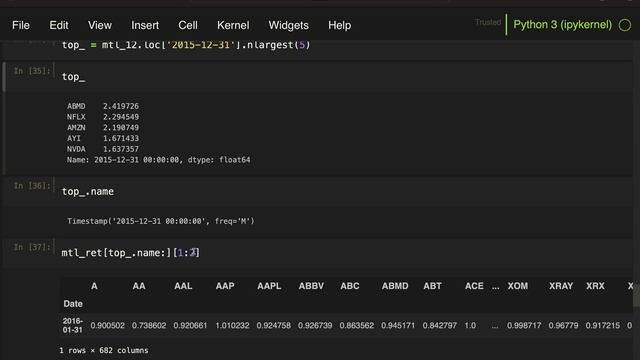Click the NVDA 1.637357 output row
This screenshot has width=640, height=360.
click(x=103, y=149)
